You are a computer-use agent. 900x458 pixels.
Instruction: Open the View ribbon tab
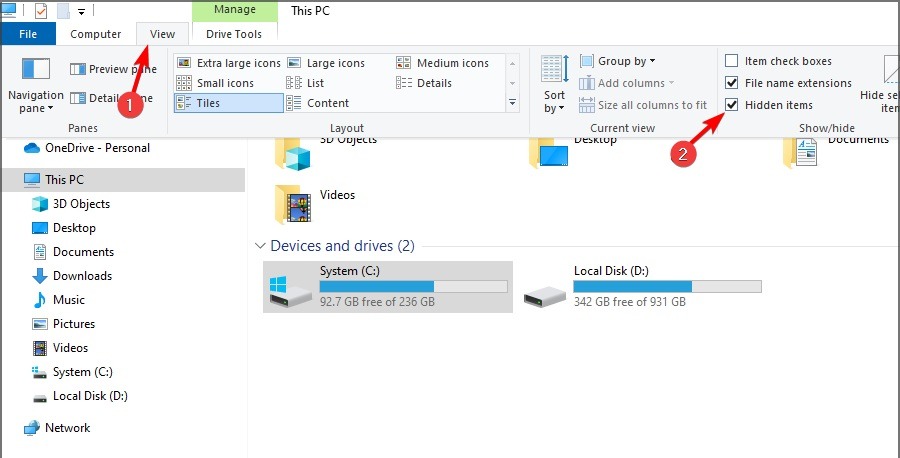pyautogui.click(x=162, y=34)
